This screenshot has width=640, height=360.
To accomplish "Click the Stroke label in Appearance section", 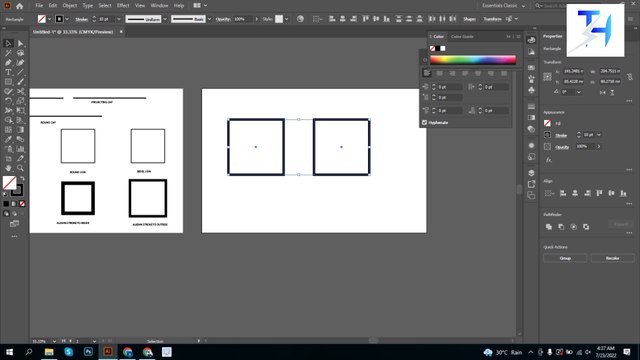I will coord(562,135).
